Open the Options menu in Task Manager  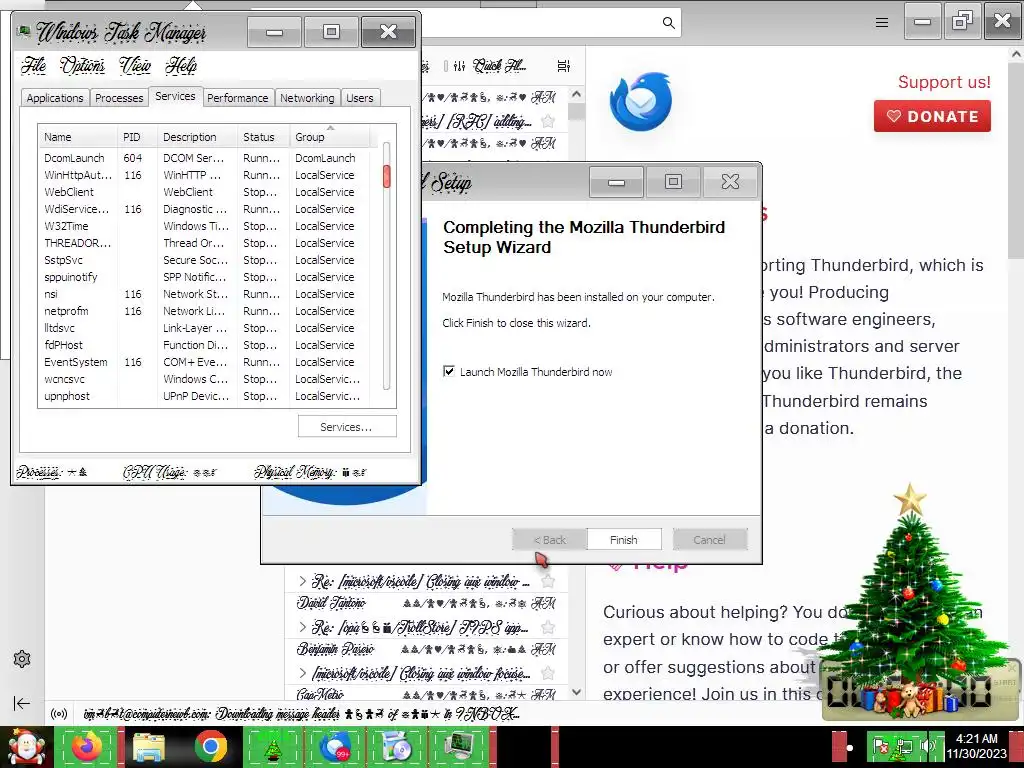(x=82, y=65)
